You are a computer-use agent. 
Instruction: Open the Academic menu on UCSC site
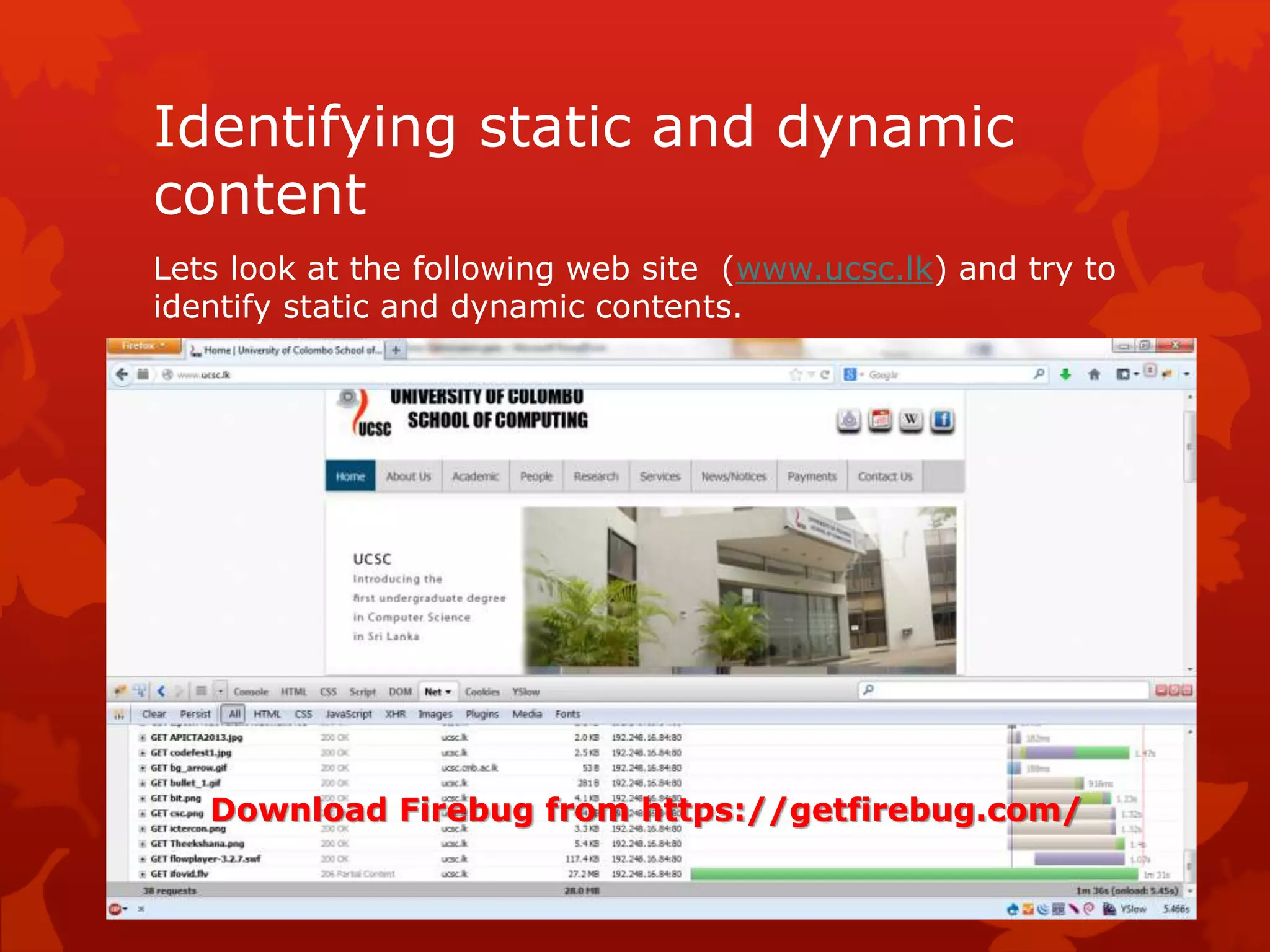(475, 477)
